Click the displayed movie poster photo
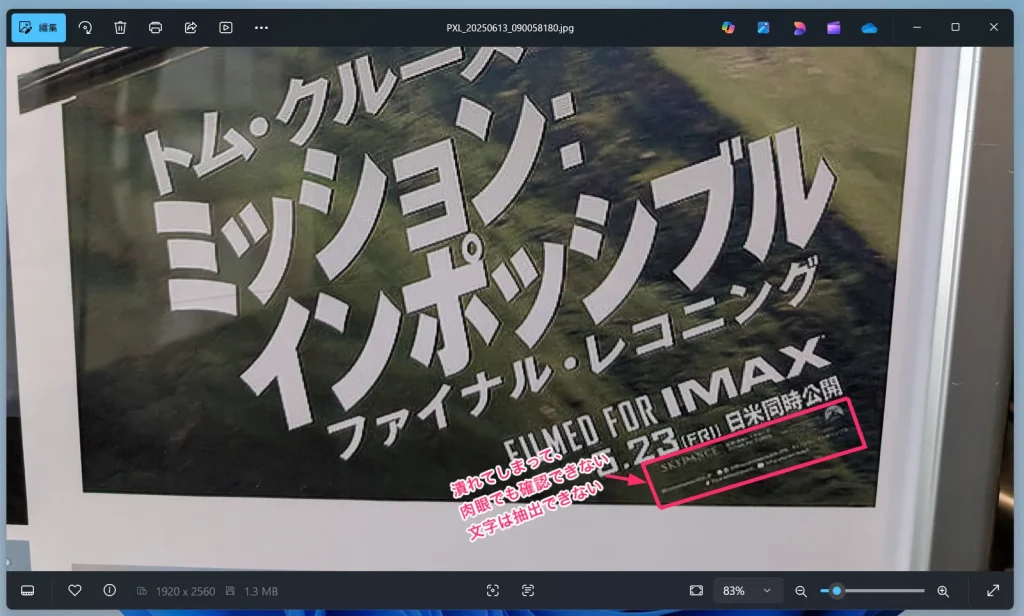 pos(510,308)
